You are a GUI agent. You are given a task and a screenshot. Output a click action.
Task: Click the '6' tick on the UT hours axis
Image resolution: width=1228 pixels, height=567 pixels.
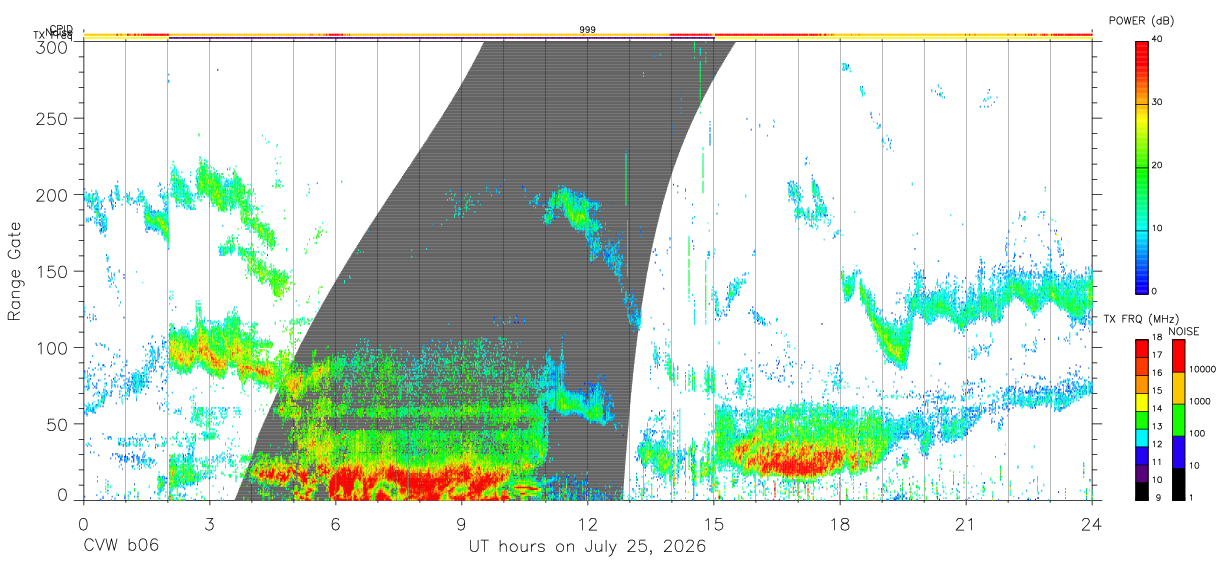pyautogui.click(x=335, y=523)
